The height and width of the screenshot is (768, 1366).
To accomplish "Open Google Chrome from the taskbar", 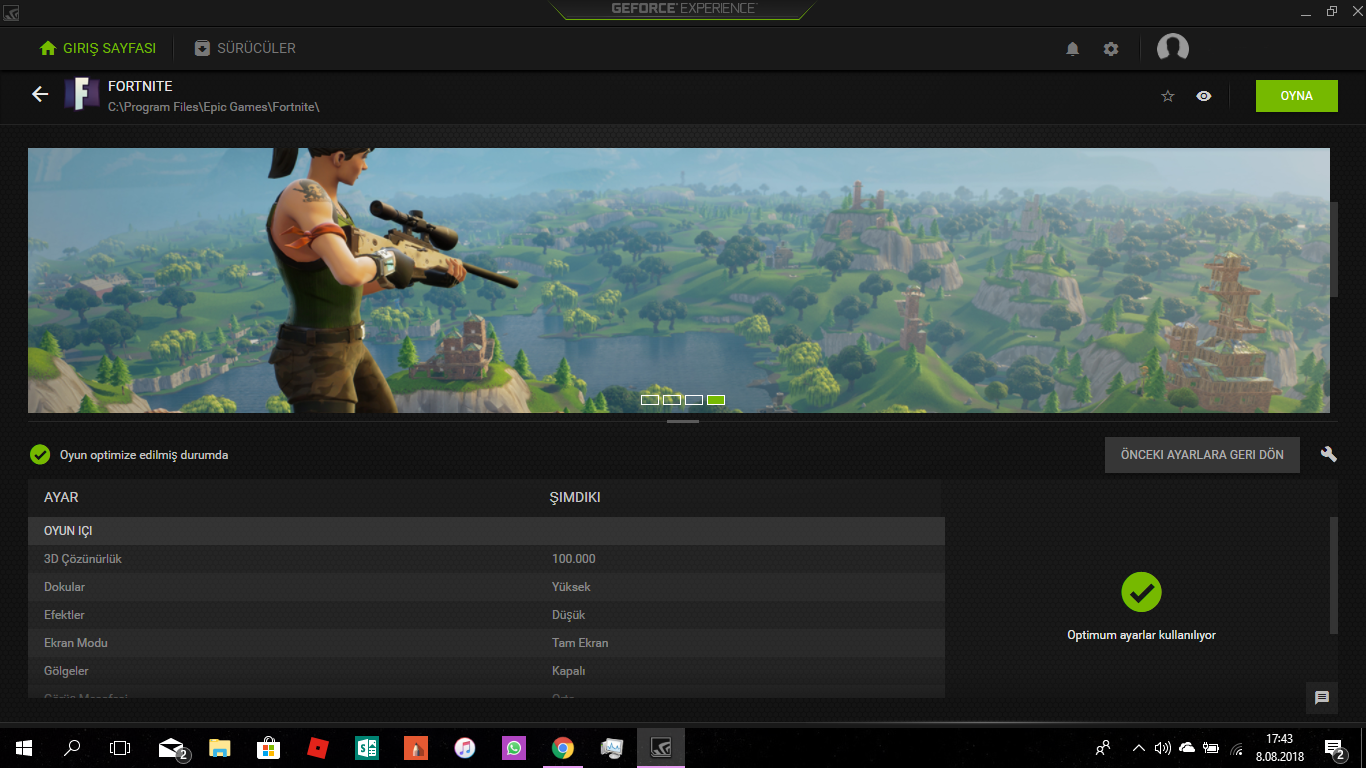I will 562,747.
